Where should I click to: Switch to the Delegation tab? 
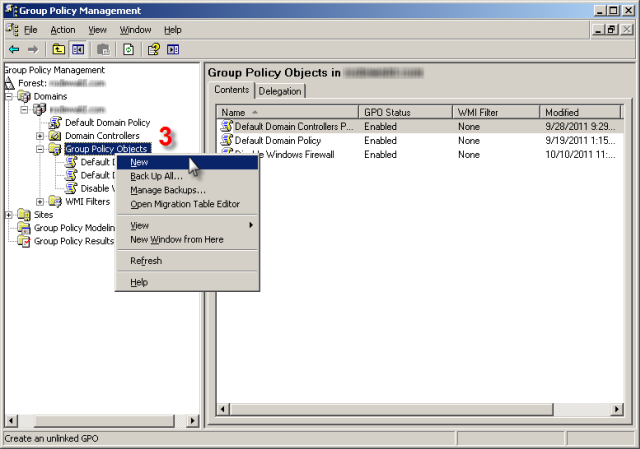280,91
